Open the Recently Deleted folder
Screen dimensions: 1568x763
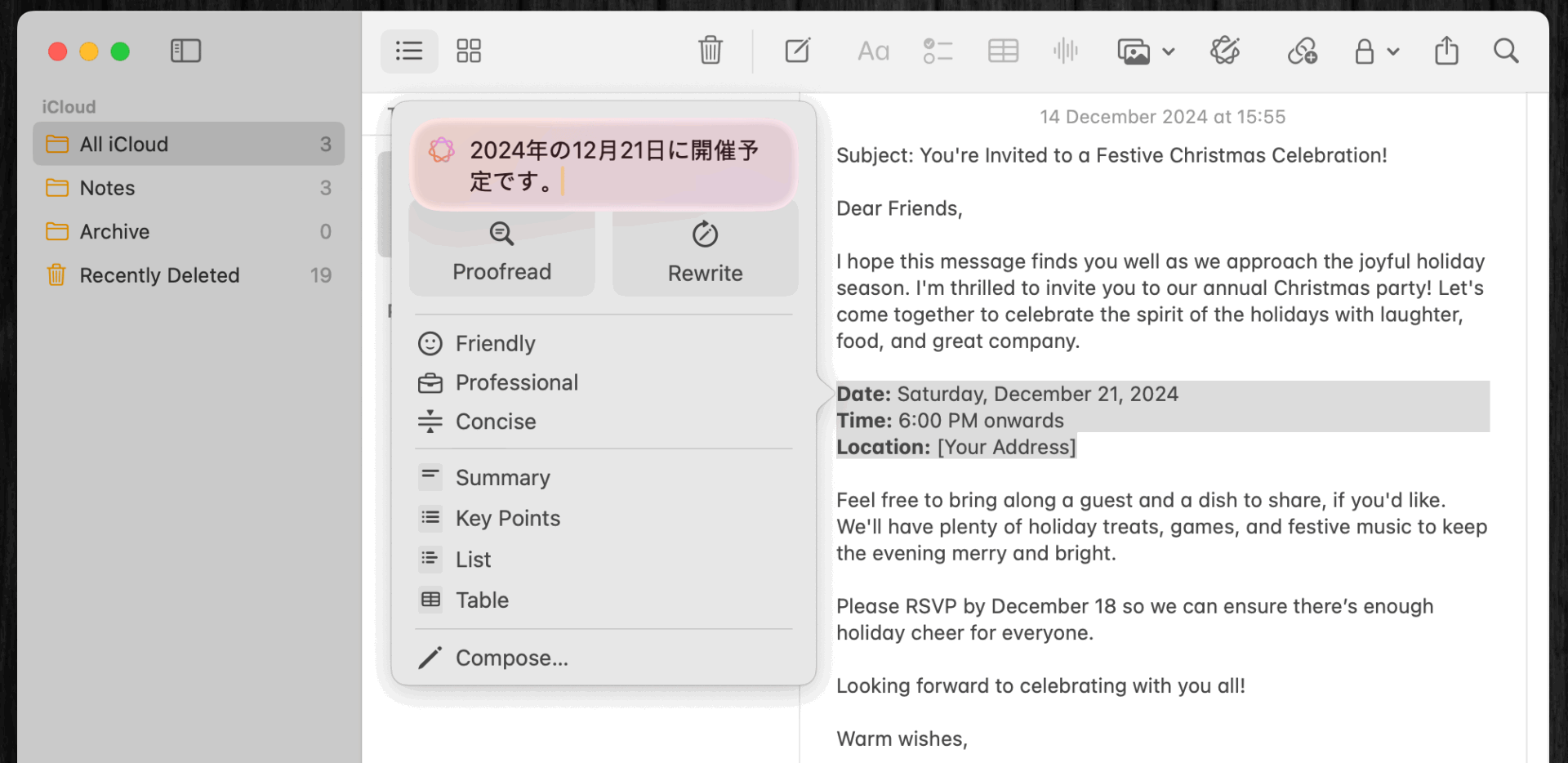pyautogui.click(x=159, y=275)
